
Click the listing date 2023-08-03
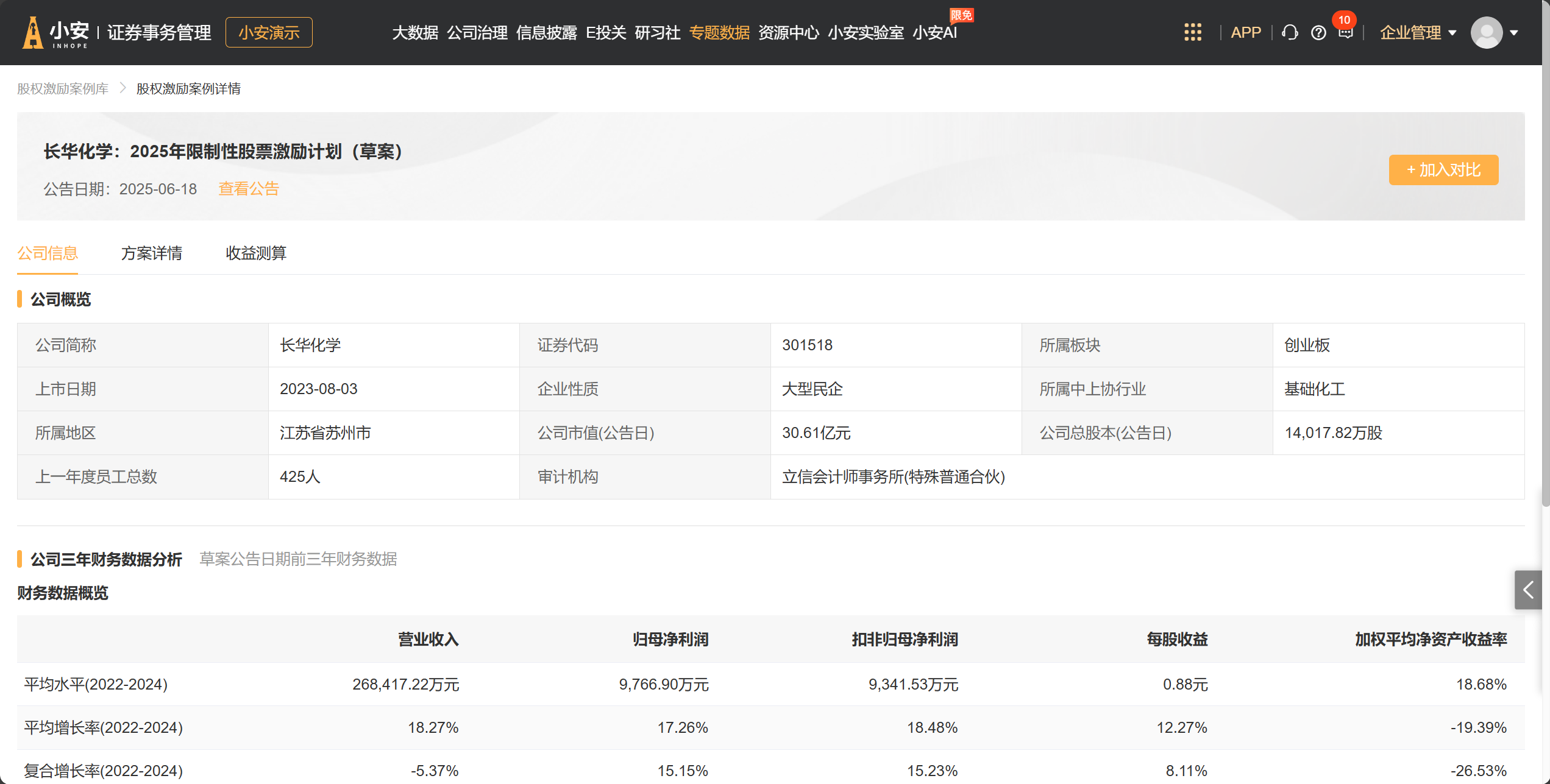coord(318,389)
